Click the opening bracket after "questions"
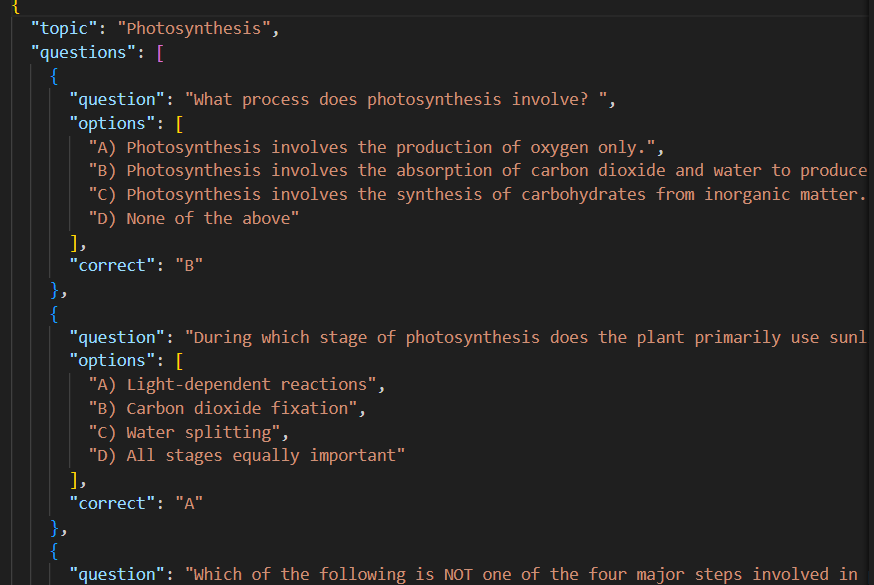This screenshot has width=874, height=585. [x=160, y=52]
